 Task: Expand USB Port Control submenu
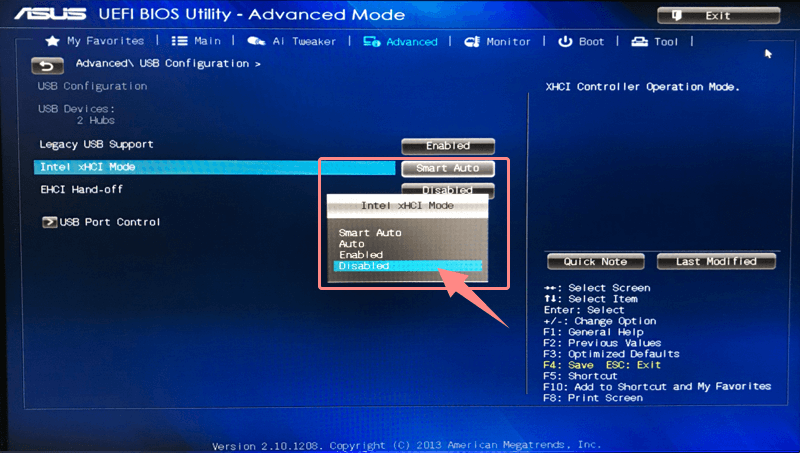[x=110, y=222]
